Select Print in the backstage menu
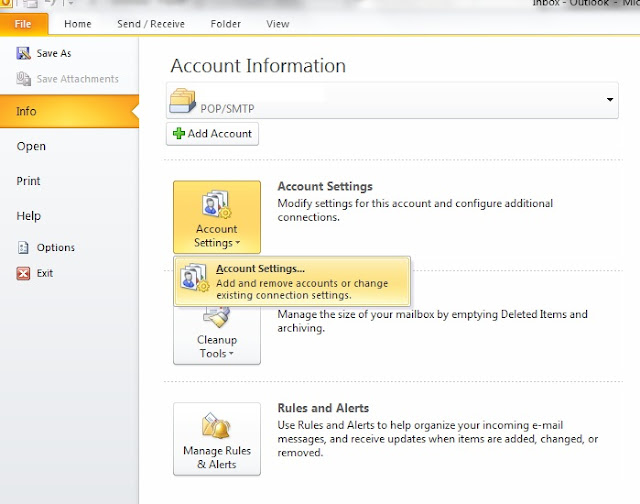The height and width of the screenshot is (504, 640). (x=28, y=181)
